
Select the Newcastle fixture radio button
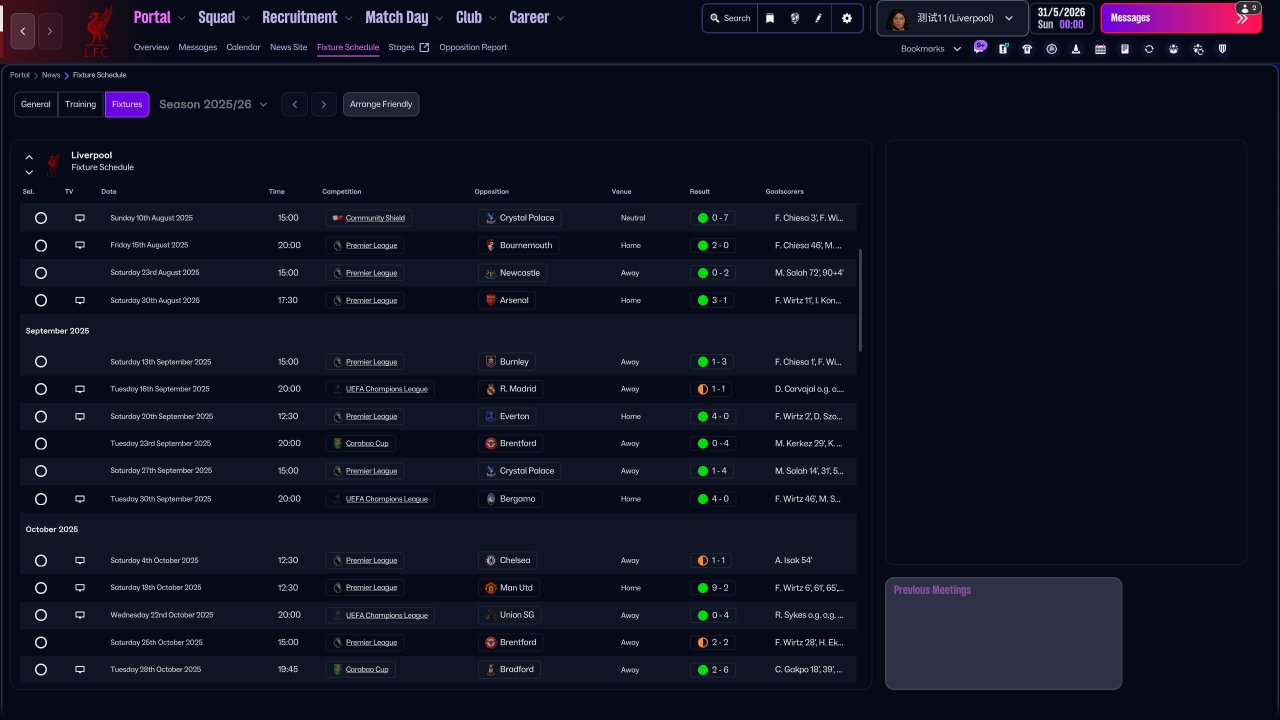pyautogui.click(x=41, y=273)
